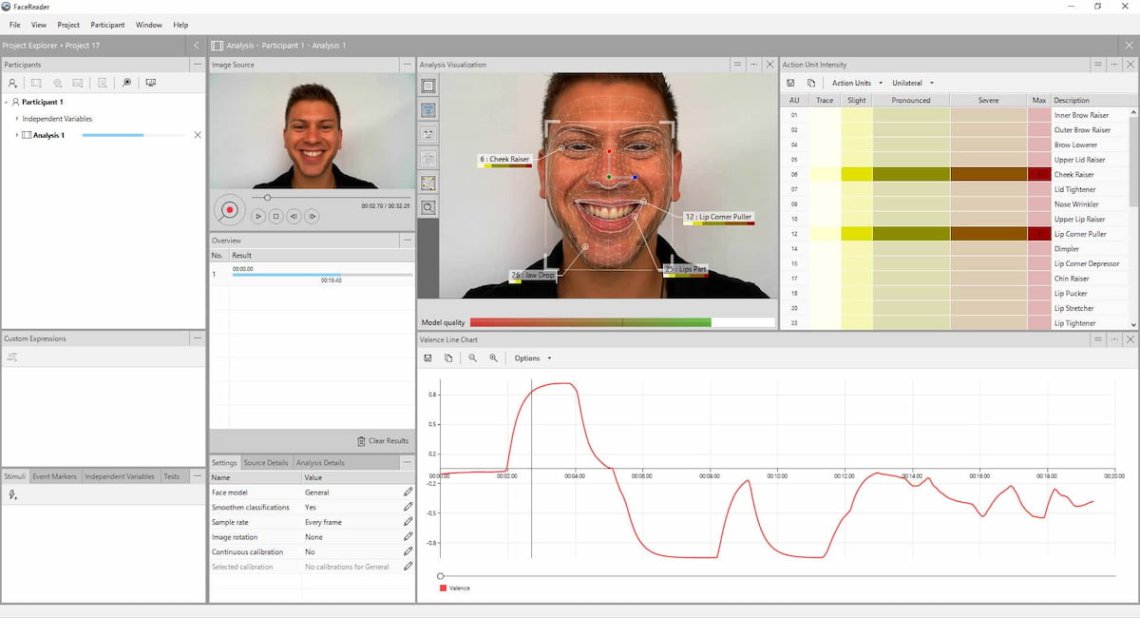Click the video position slider handle
Screen dimensions: 1140x618
pyautogui.click(x=267, y=197)
